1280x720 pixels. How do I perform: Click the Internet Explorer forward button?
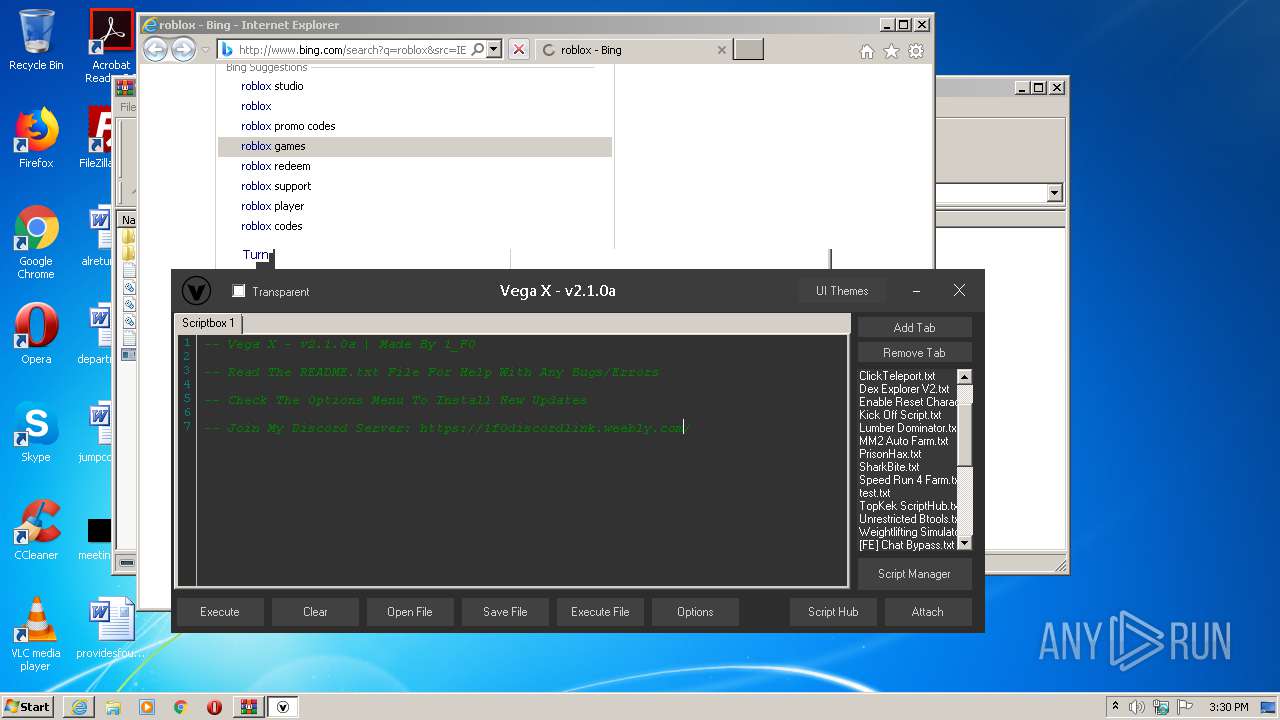click(x=183, y=49)
